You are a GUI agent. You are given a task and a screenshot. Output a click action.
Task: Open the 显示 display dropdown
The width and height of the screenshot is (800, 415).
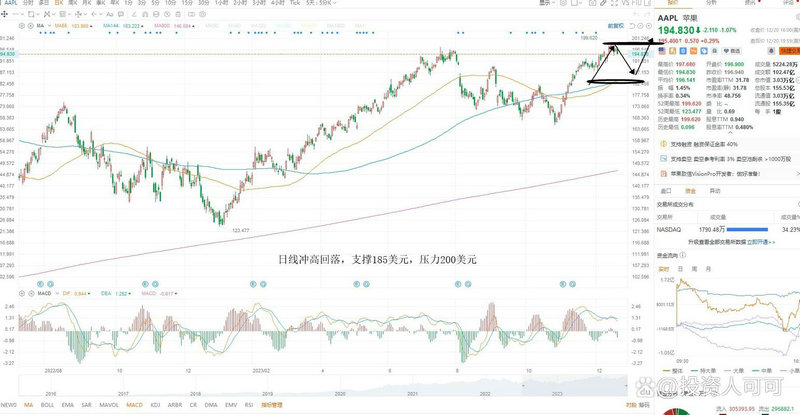(x=547, y=3)
